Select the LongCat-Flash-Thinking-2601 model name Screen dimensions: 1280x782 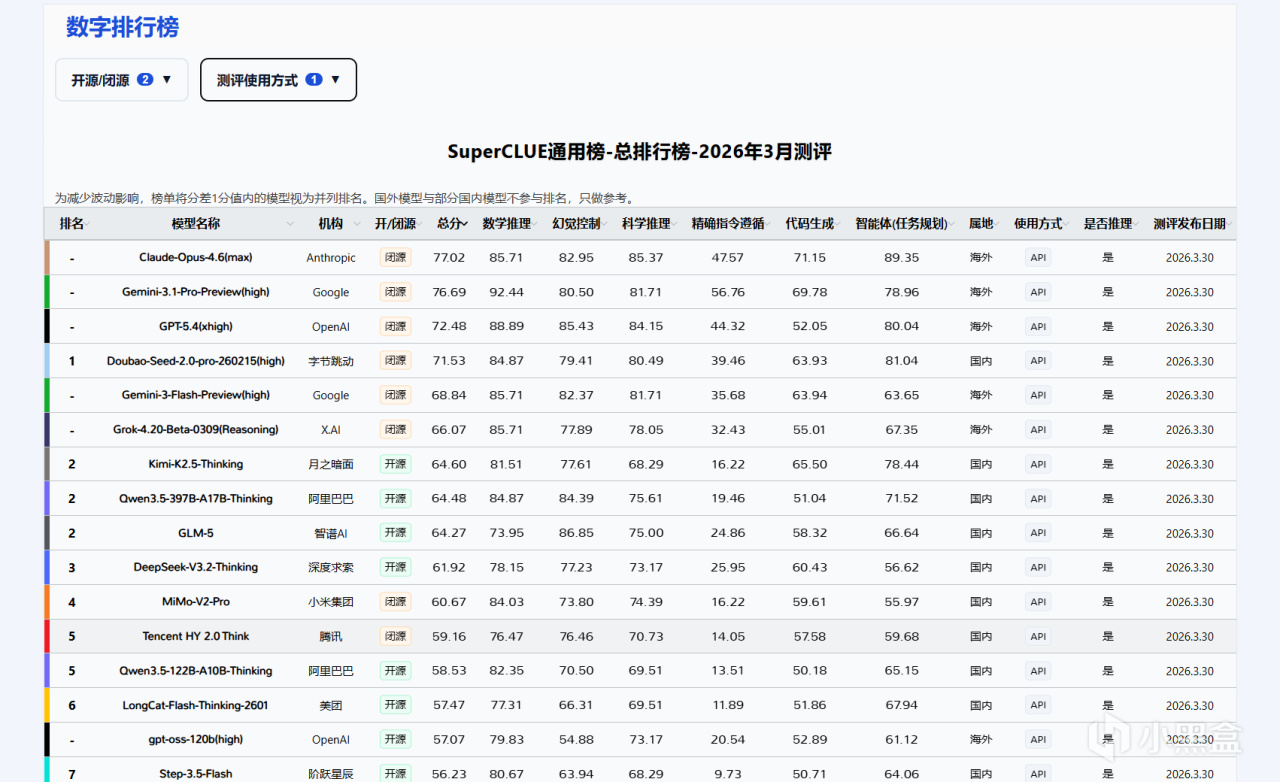coord(196,705)
